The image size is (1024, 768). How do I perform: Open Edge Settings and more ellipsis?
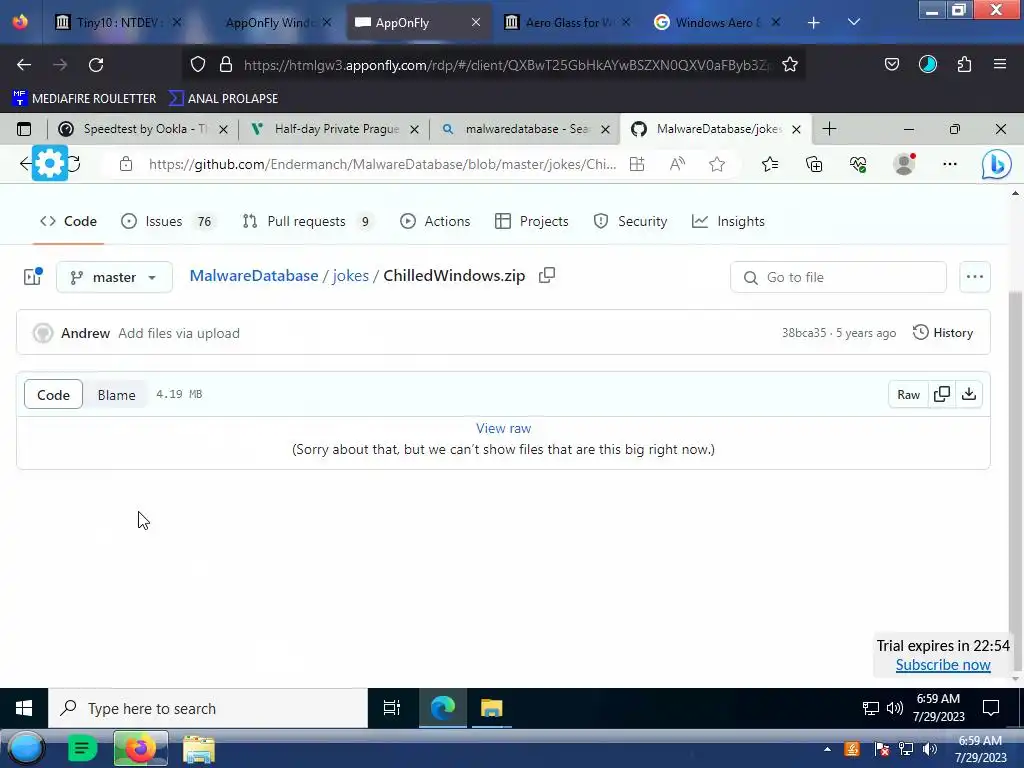coord(950,164)
